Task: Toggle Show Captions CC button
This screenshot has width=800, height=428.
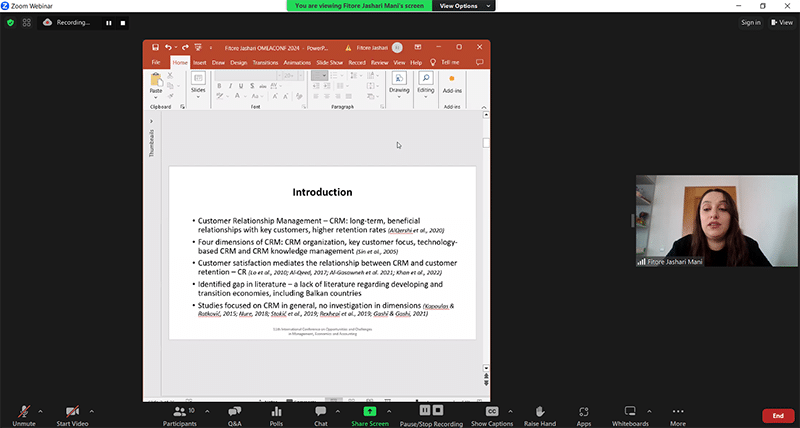Action: (491, 410)
